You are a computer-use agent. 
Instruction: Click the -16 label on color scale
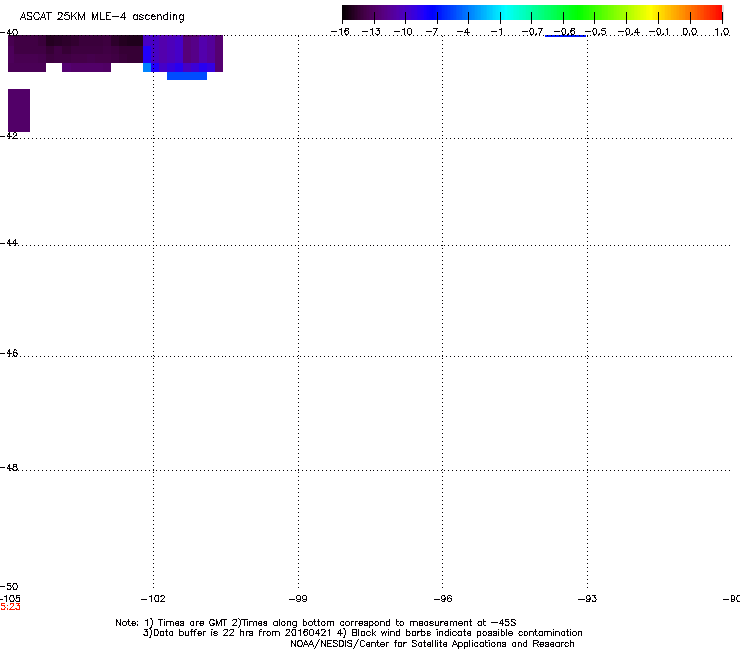[340, 32]
